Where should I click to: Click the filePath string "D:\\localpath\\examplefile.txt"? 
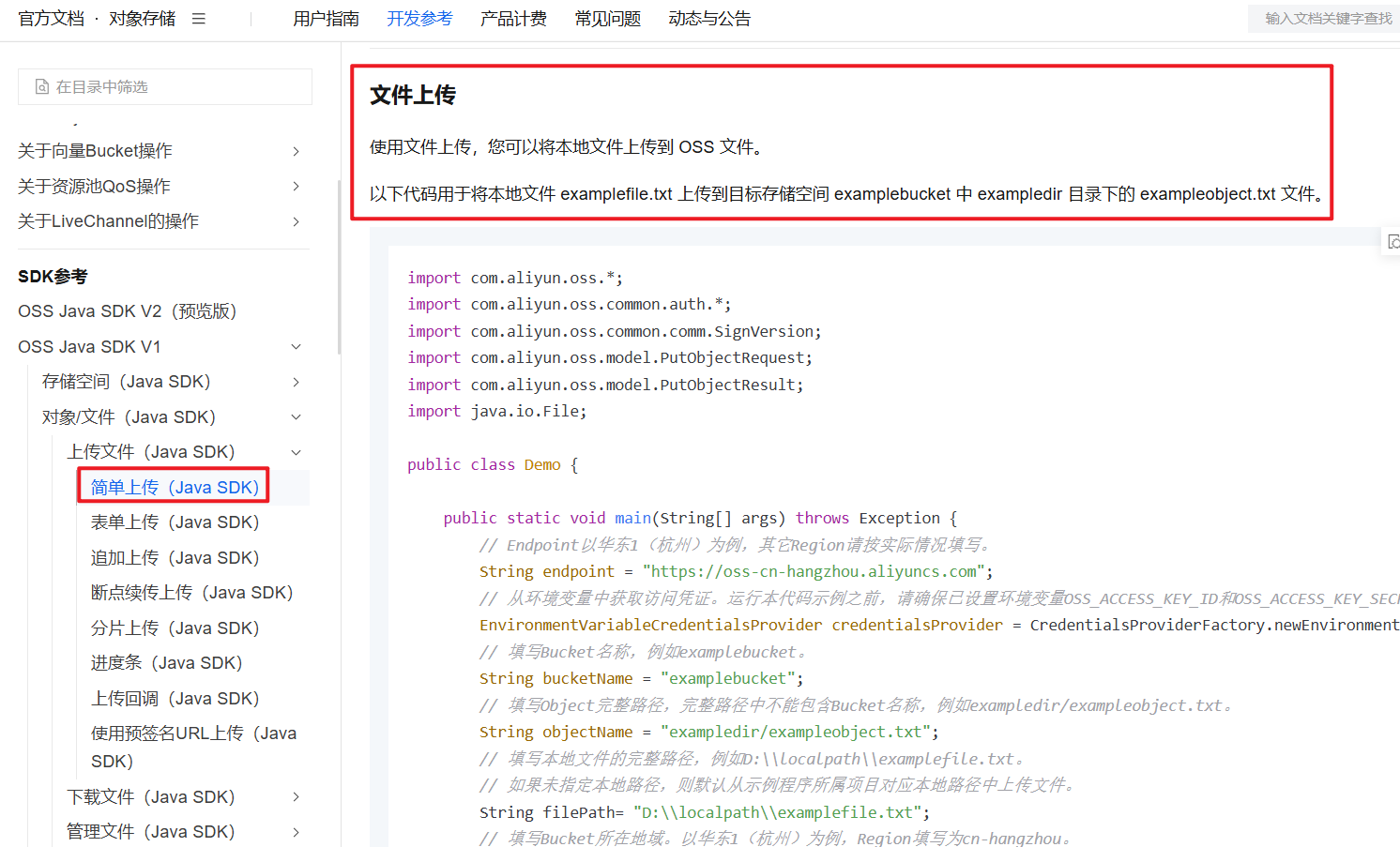(x=778, y=813)
